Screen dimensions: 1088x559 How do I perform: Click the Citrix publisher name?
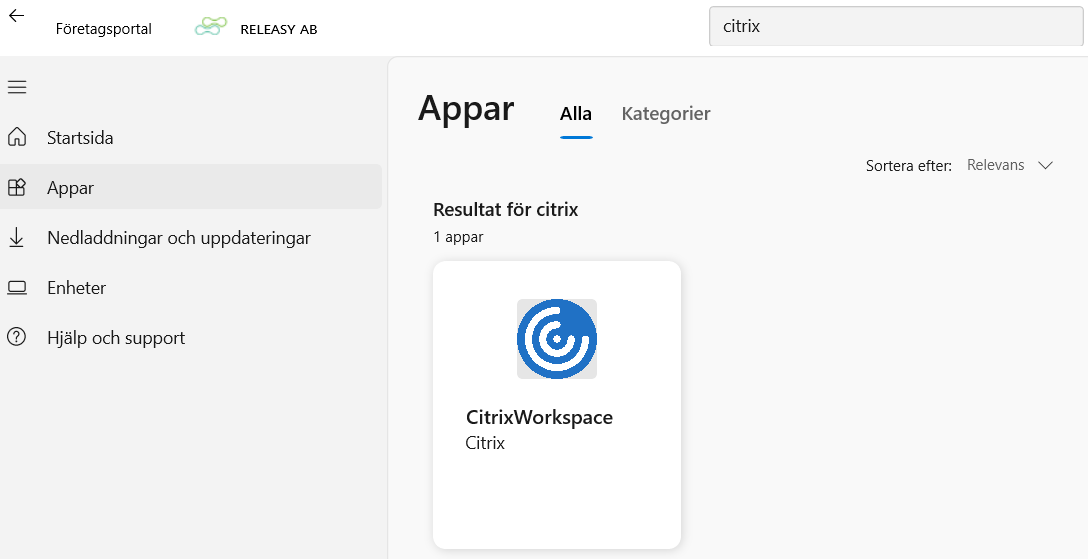(485, 442)
